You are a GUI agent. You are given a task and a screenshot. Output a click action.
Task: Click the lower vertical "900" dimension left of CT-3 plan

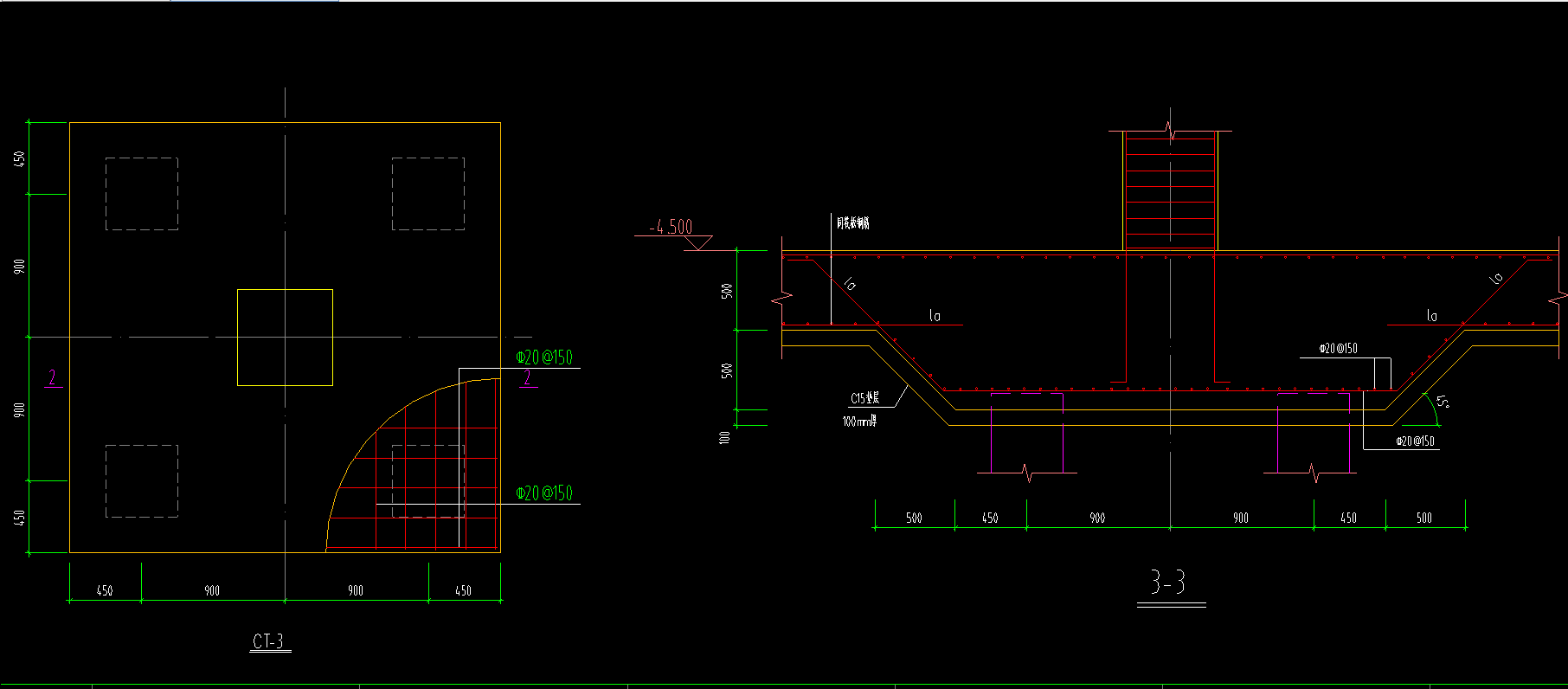19,409
